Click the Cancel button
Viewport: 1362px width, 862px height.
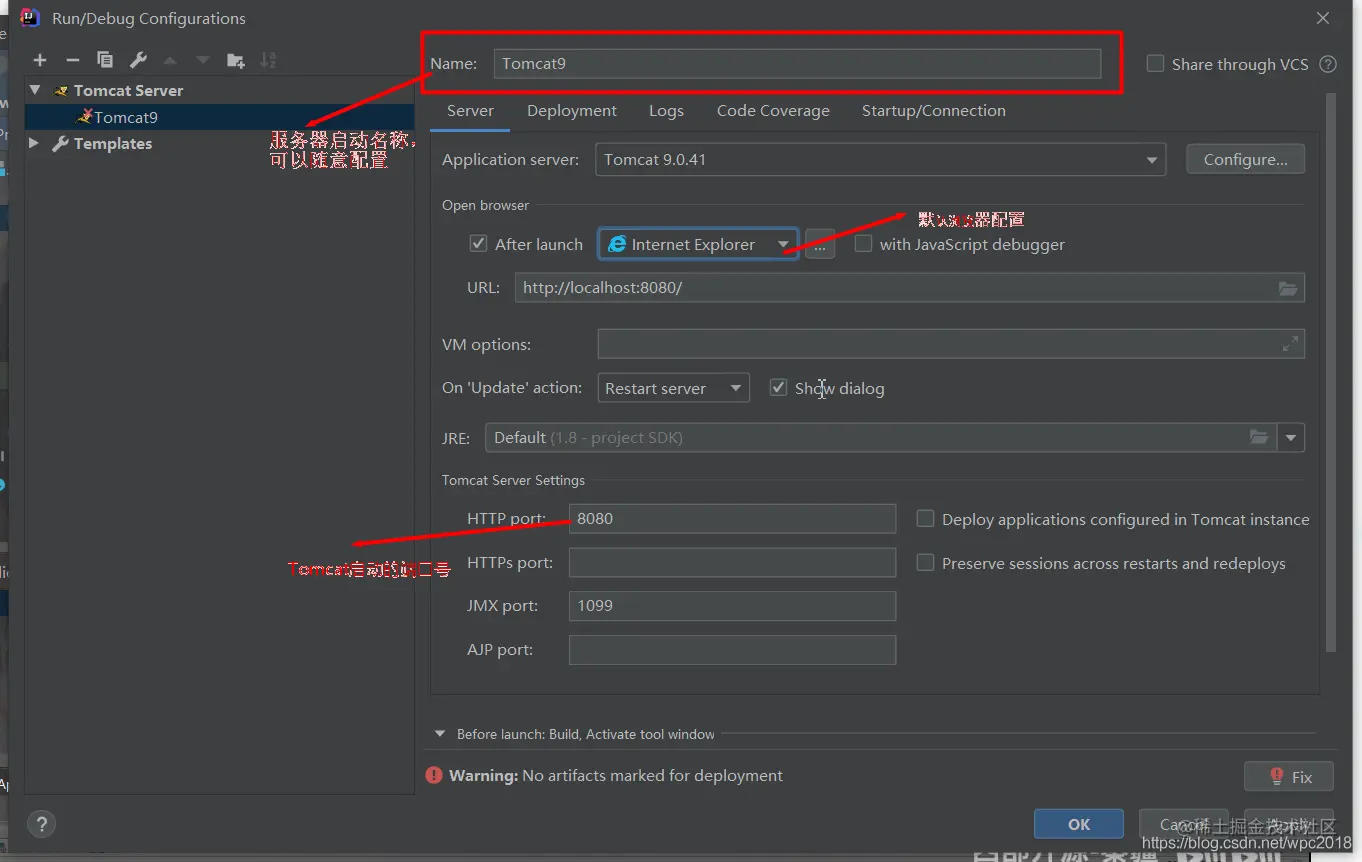[x=1184, y=824]
